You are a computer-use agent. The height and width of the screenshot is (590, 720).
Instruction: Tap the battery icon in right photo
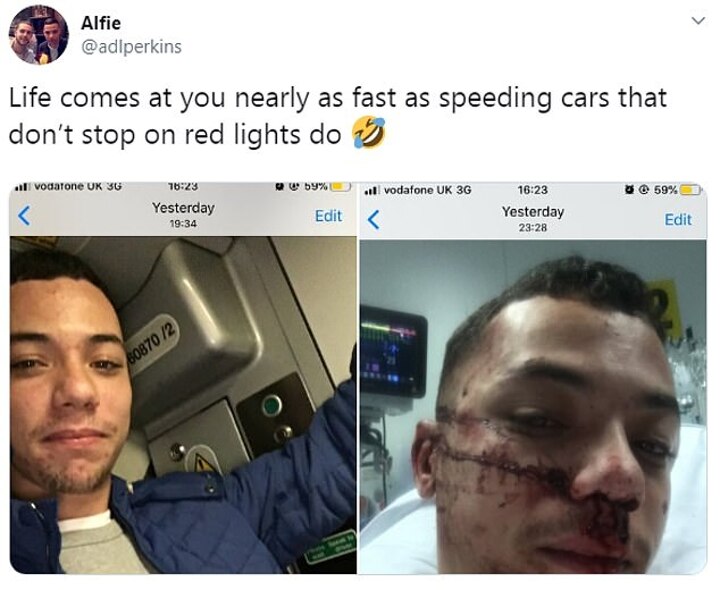click(x=691, y=190)
